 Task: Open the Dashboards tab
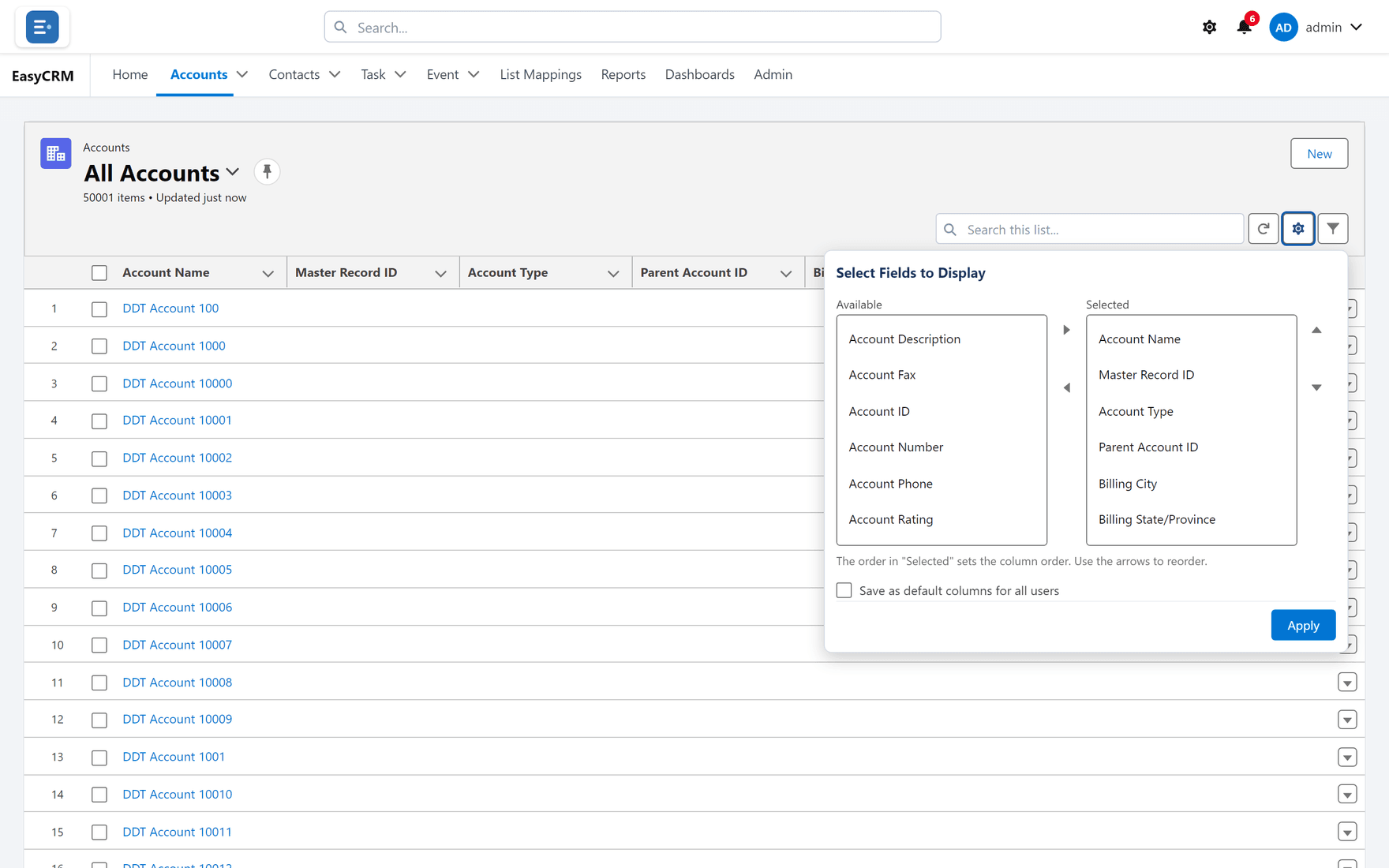point(699,74)
